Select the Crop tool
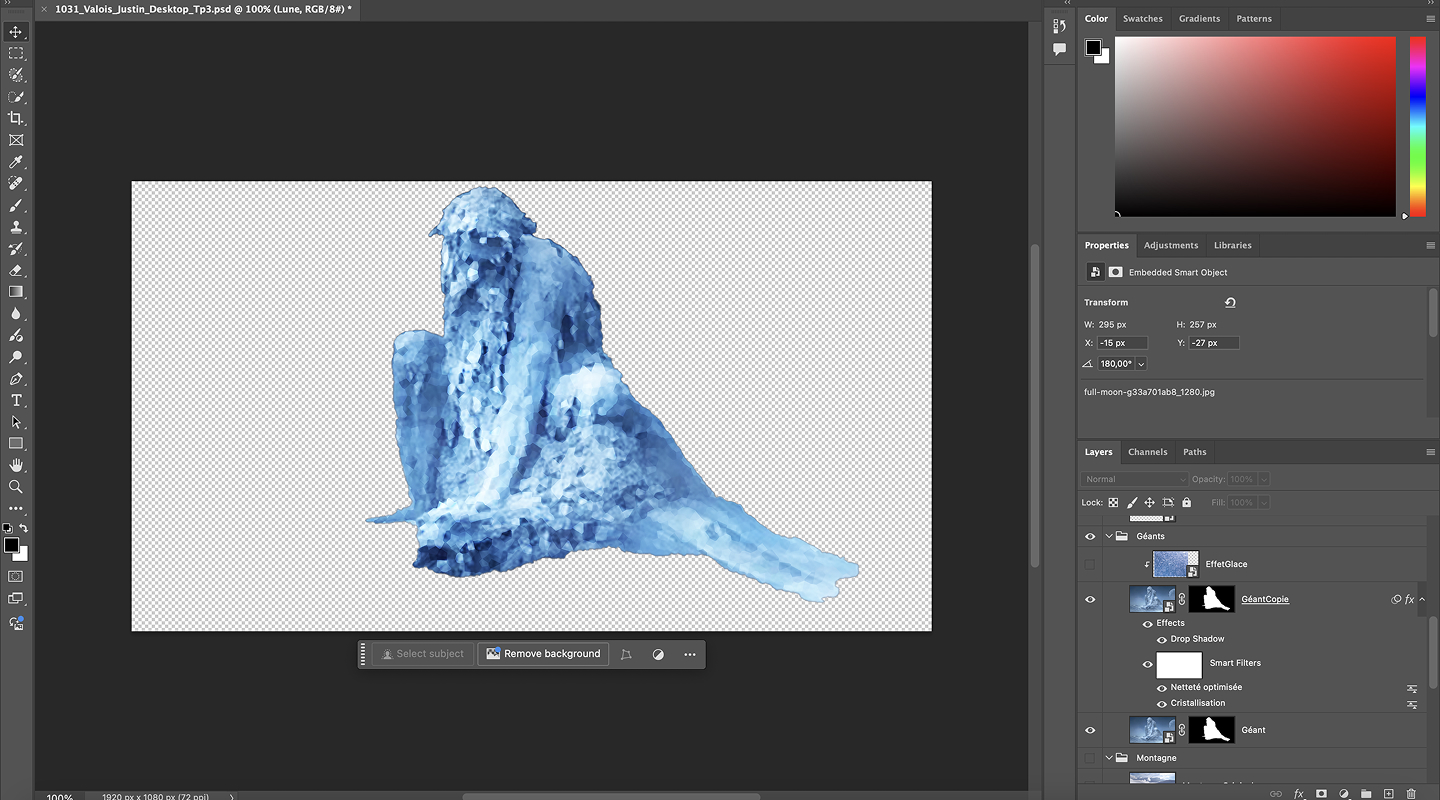The width and height of the screenshot is (1440, 800). (16, 118)
